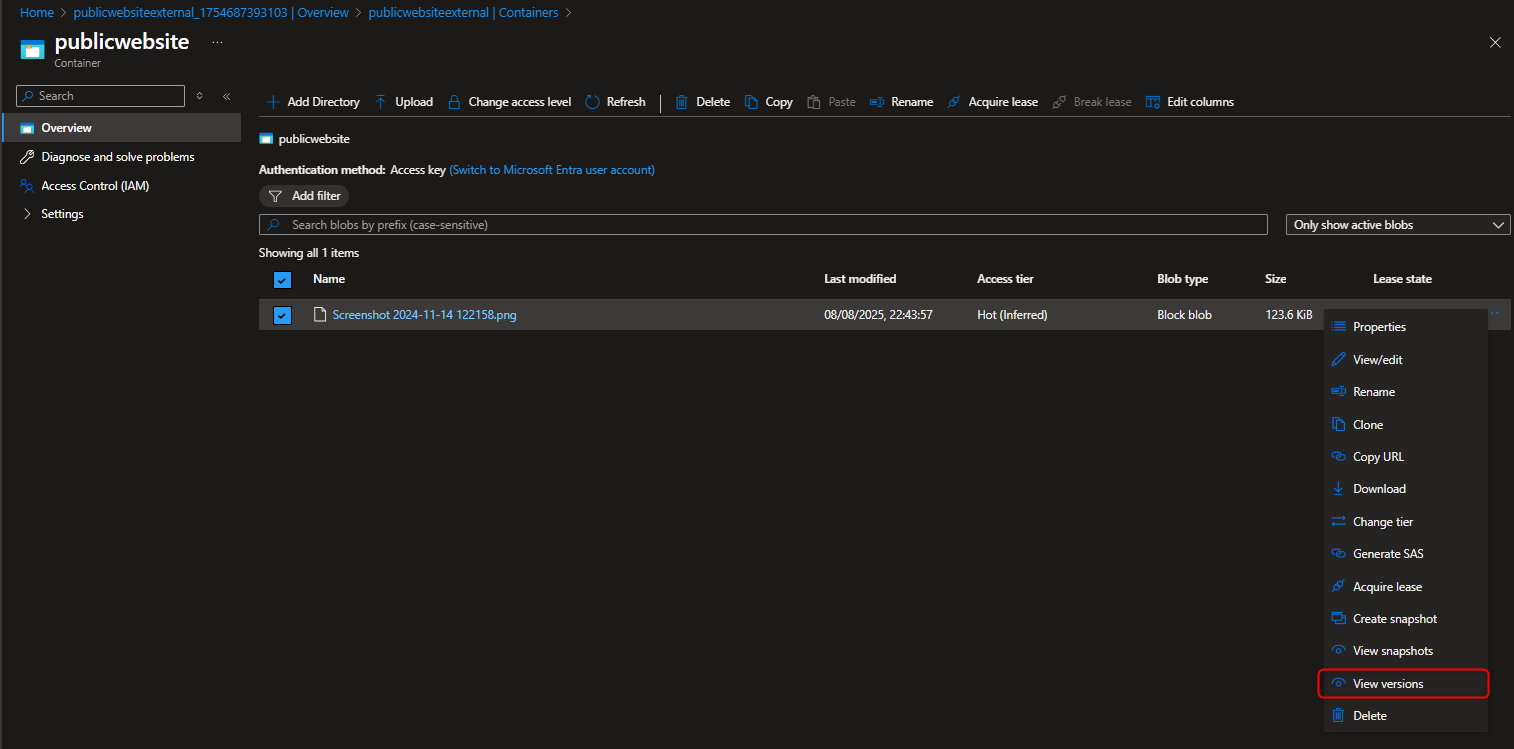This screenshot has width=1514, height=749.
Task: Uncheck the select-all checkbox in the header
Action: pyautogui.click(x=282, y=280)
